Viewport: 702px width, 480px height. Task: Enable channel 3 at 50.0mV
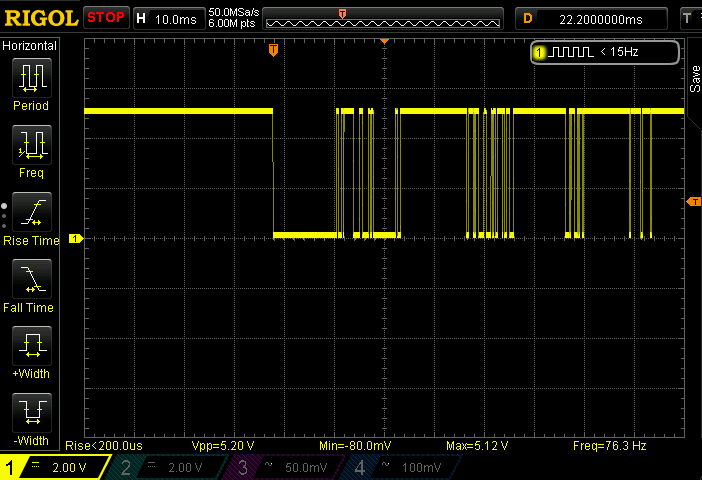(x=284, y=467)
